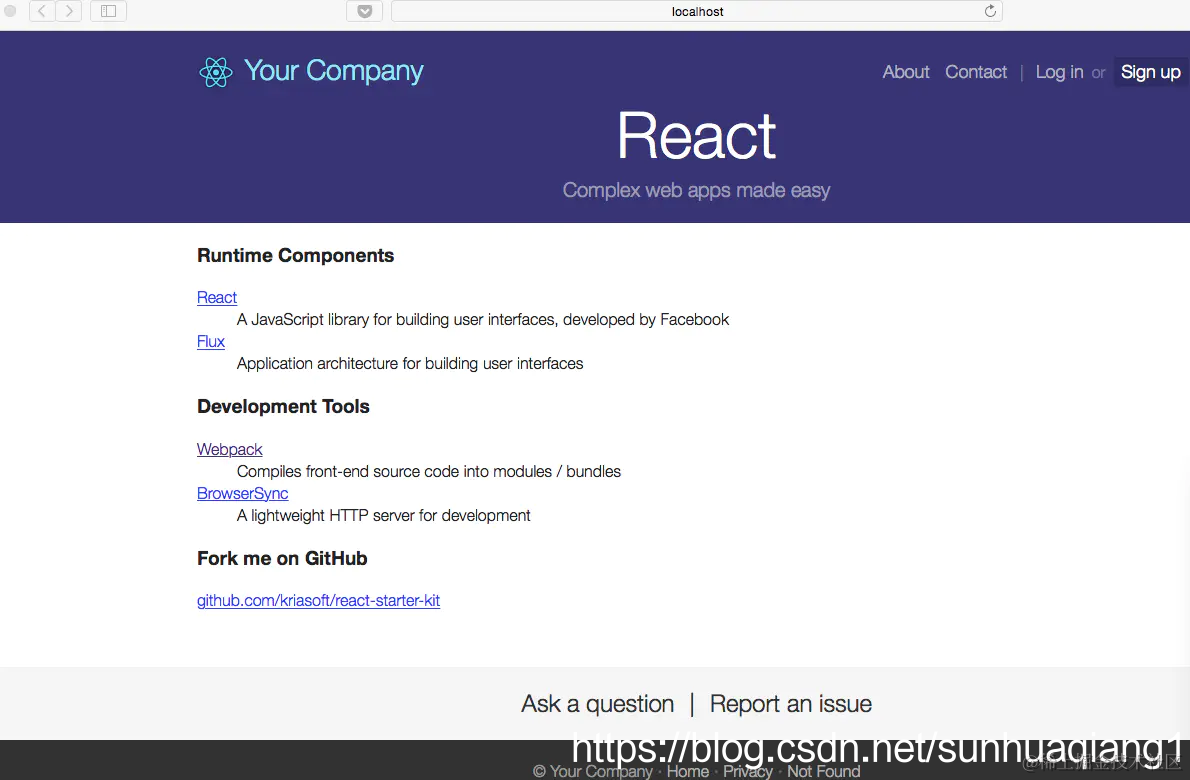Click the Development Tools heading
Image resolution: width=1190 pixels, height=780 pixels.
283,407
